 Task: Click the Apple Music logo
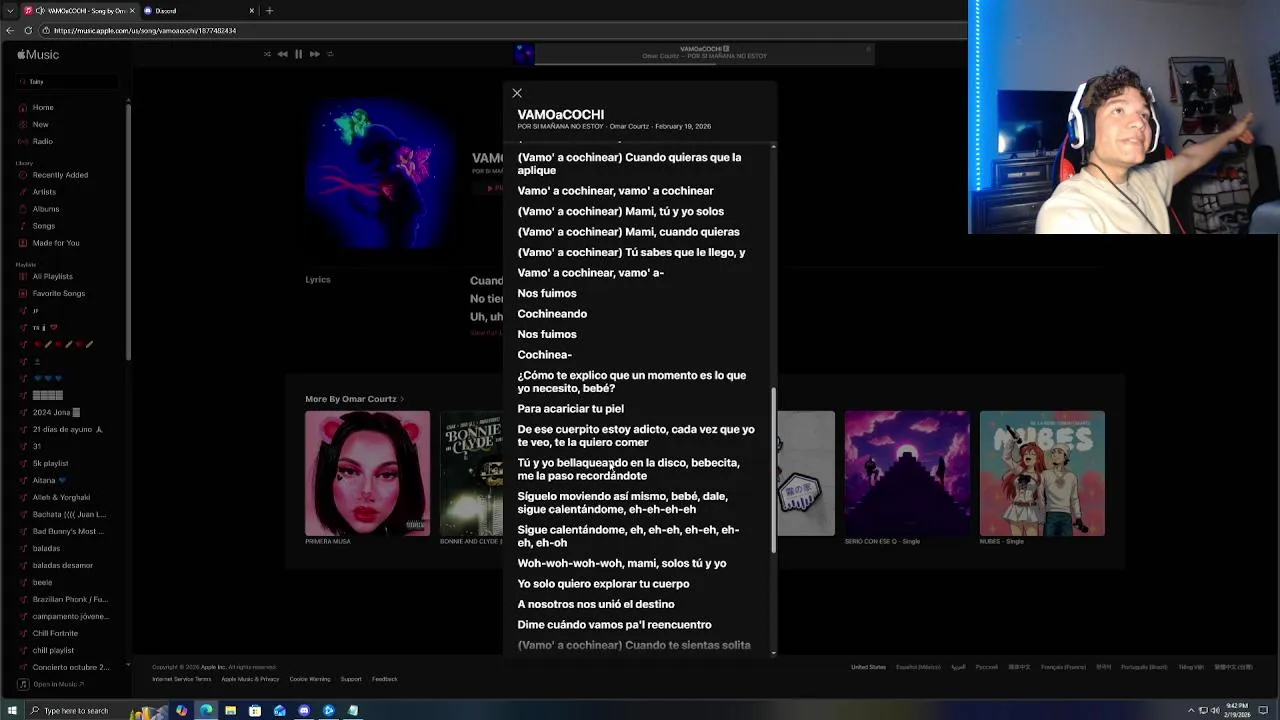click(x=38, y=55)
